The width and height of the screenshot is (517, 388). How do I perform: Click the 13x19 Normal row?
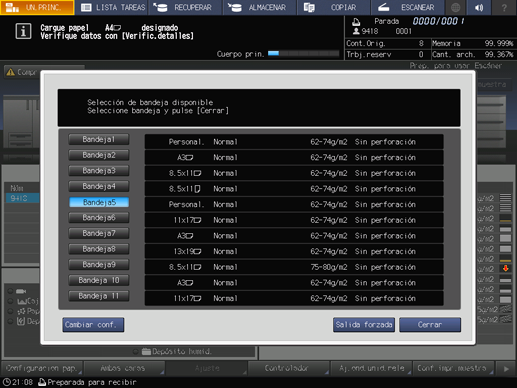[x=294, y=251]
